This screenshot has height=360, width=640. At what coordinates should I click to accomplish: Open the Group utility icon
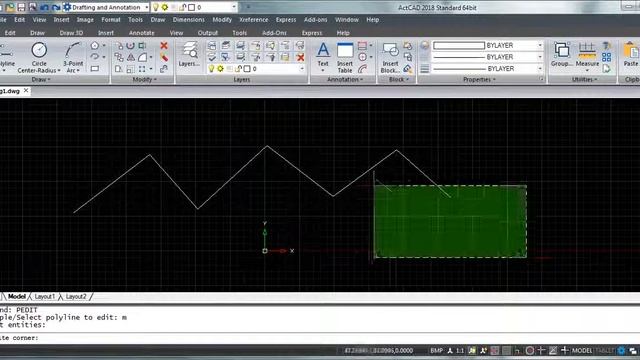click(x=561, y=54)
